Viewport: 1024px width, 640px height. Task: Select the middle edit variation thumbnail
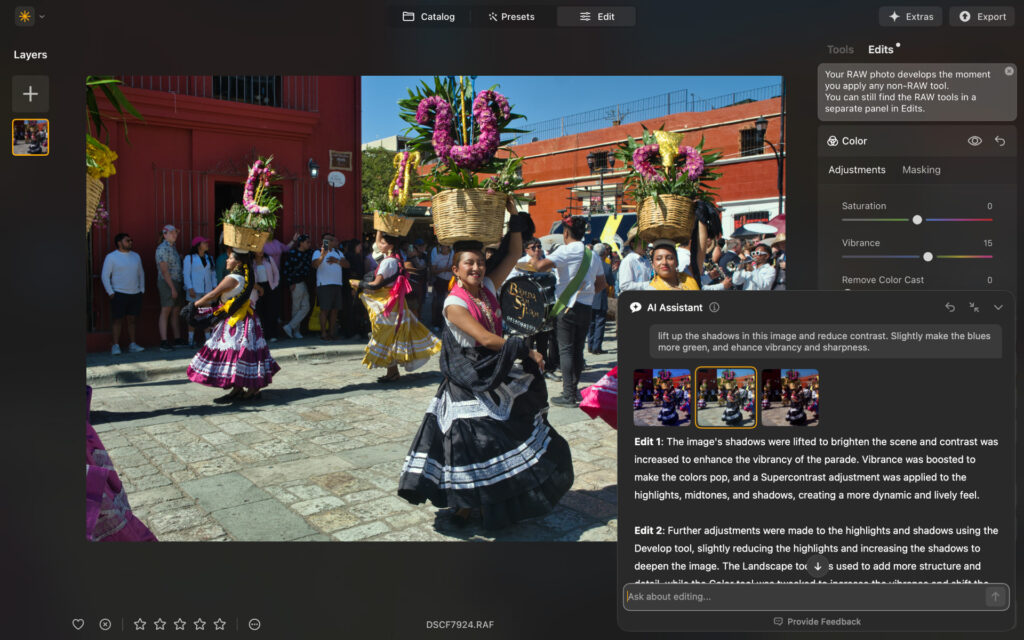coord(726,396)
